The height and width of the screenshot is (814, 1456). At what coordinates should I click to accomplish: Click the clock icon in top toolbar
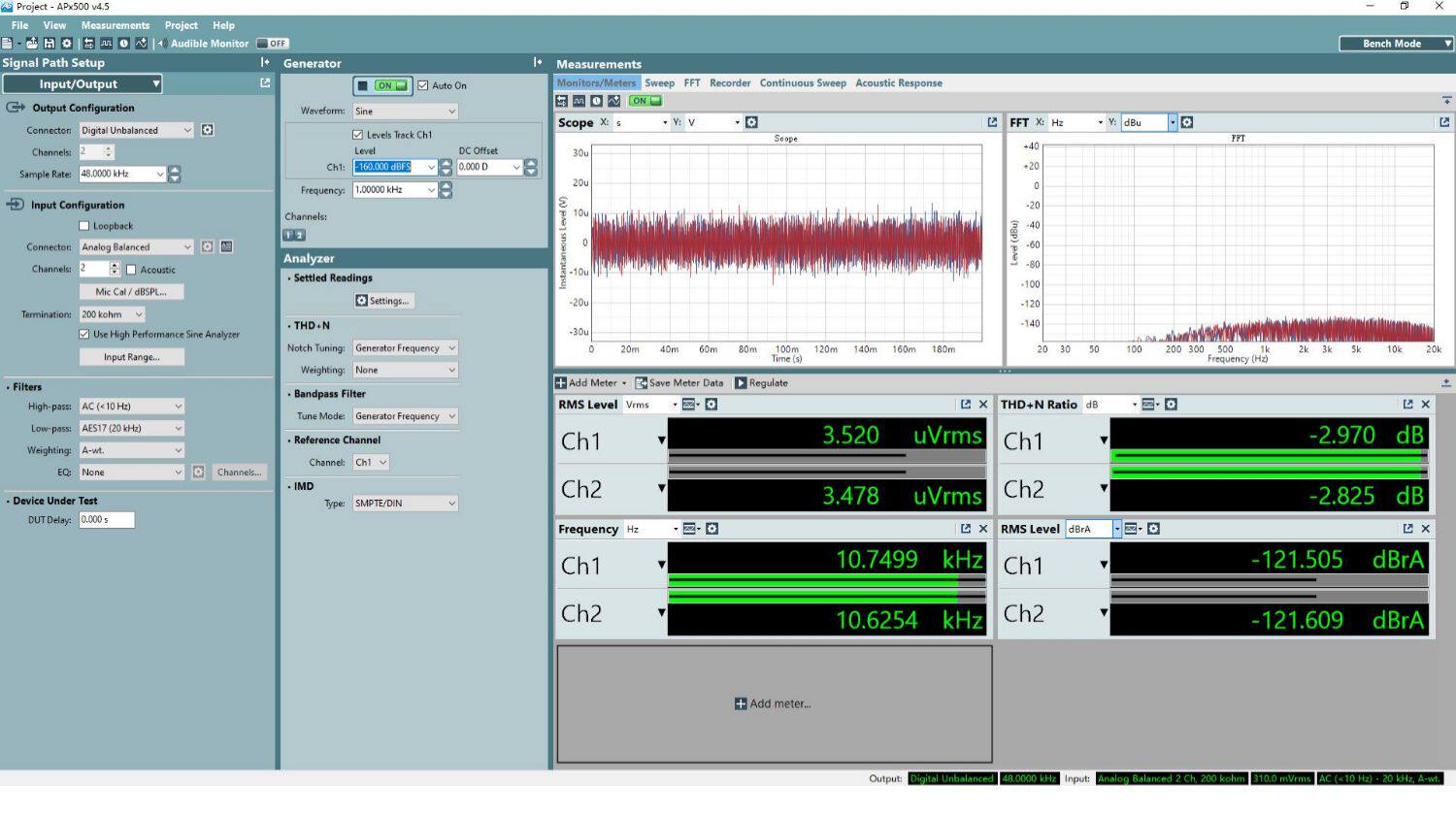(x=123, y=44)
